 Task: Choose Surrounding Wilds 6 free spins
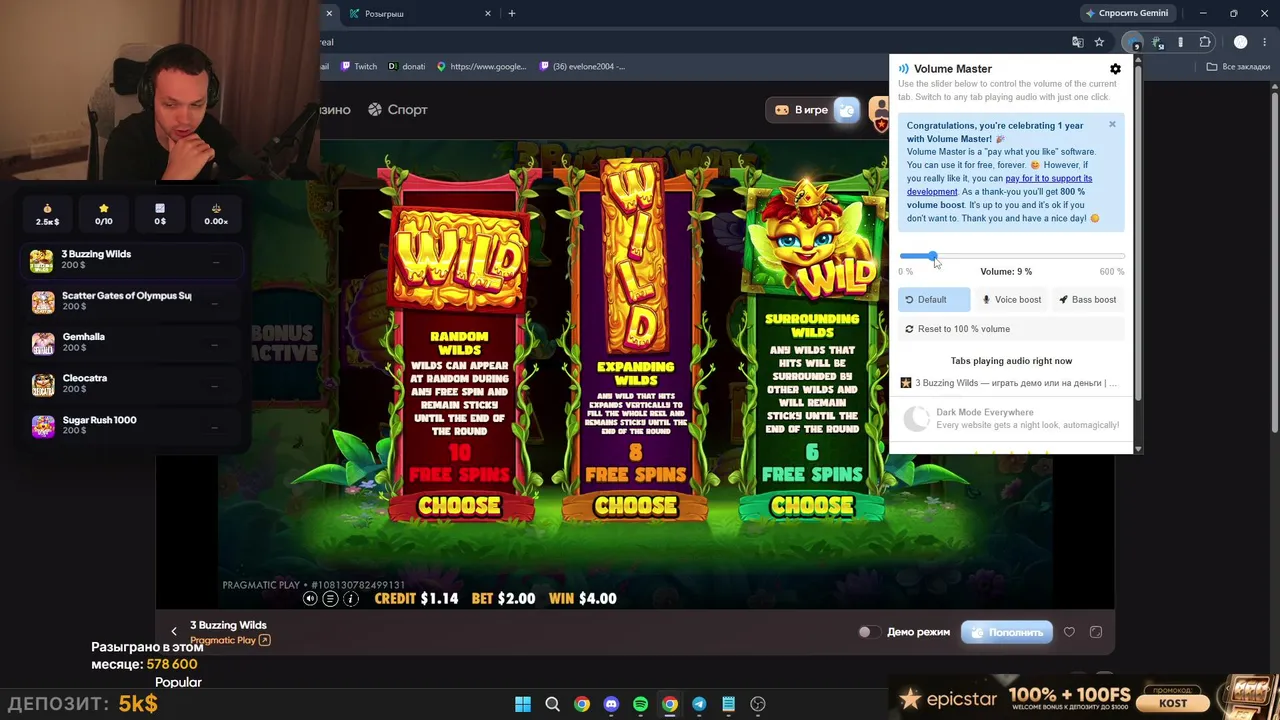click(x=811, y=506)
